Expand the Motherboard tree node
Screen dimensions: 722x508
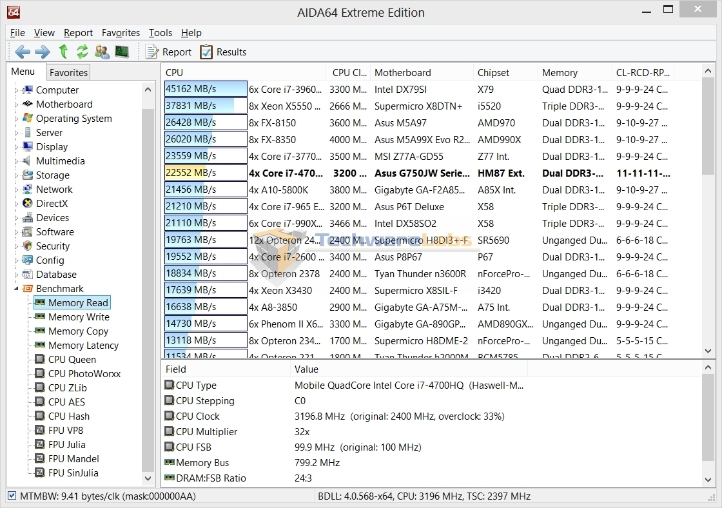coord(16,105)
